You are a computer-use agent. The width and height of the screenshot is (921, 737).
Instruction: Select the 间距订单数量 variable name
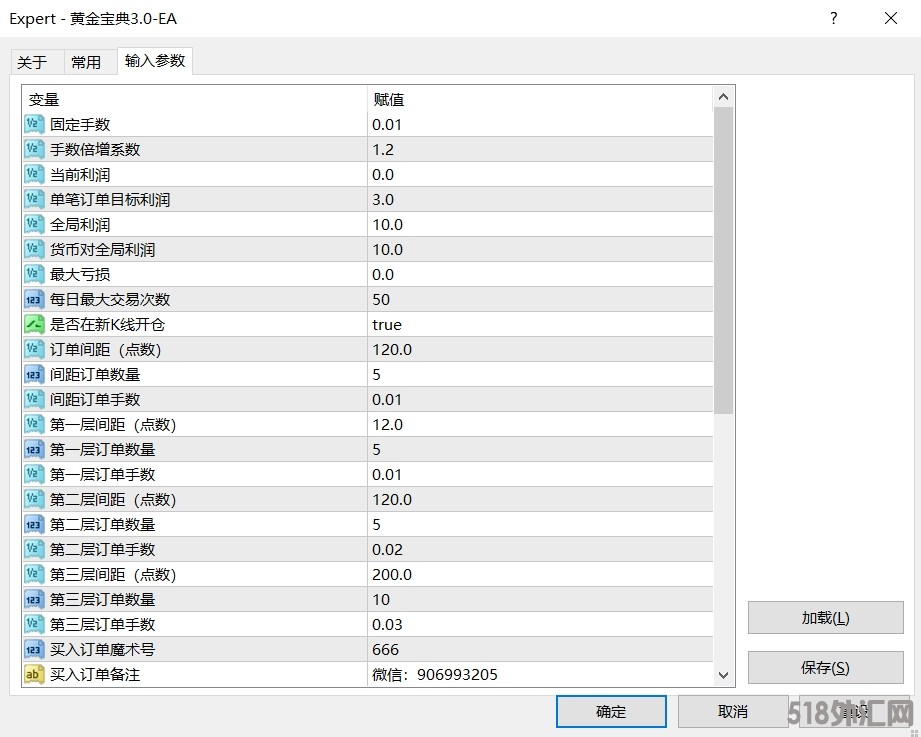pos(95,375)
